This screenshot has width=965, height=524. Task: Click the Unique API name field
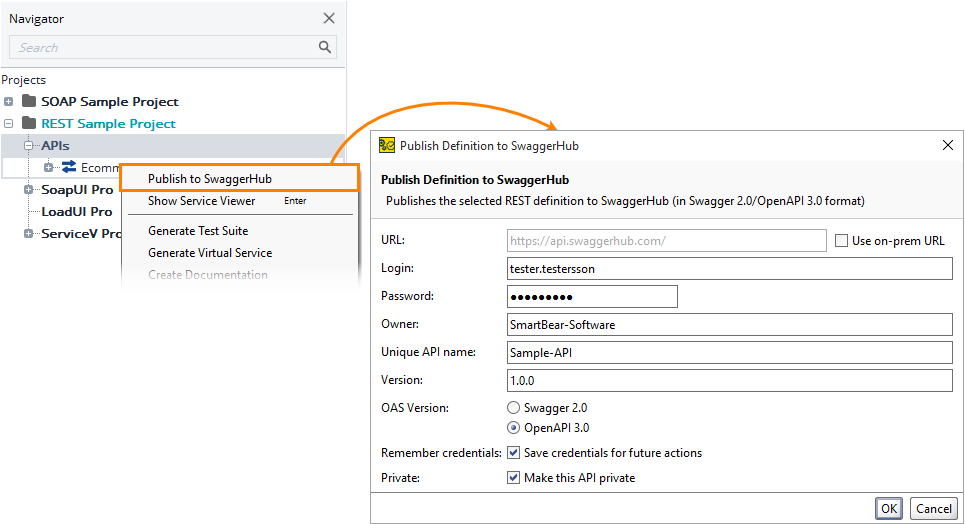click(x=730, y=352)
